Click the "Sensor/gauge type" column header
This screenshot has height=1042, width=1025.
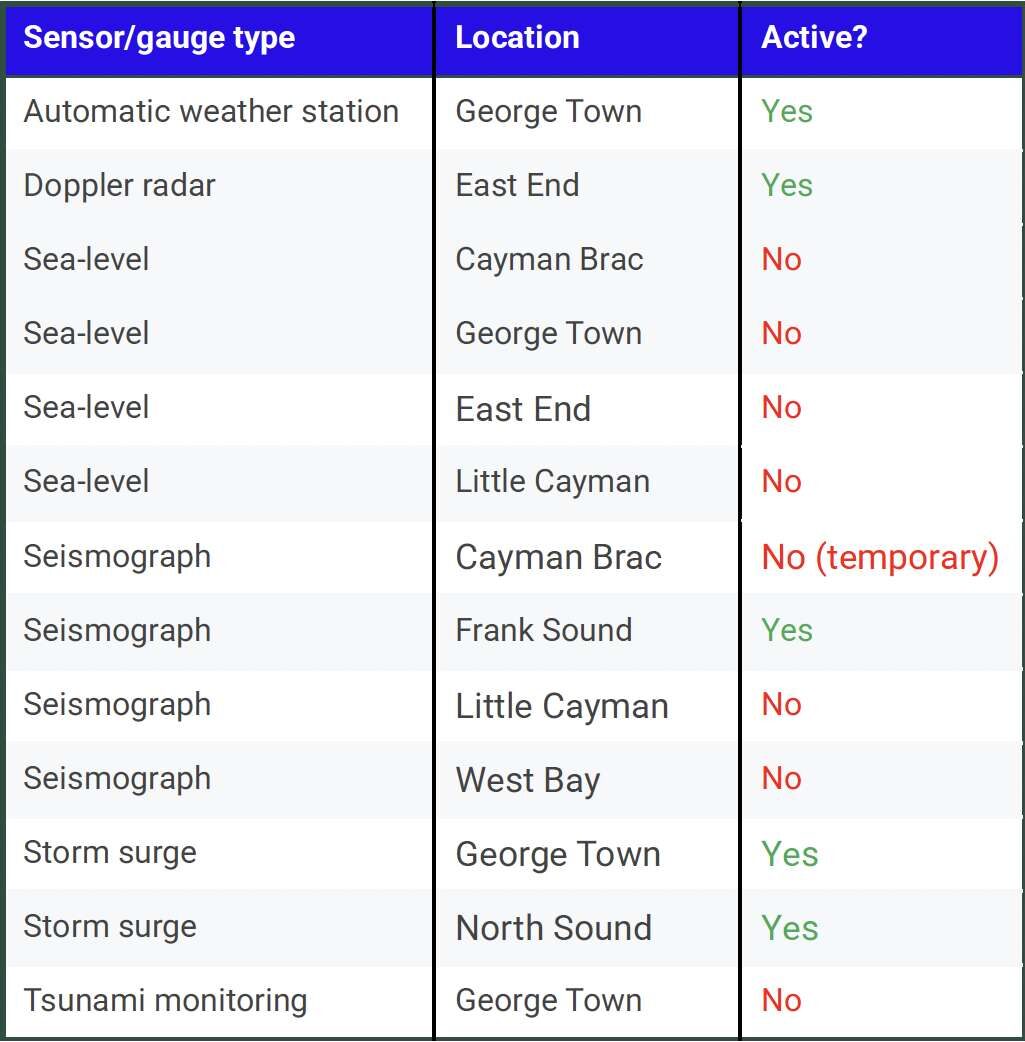(x=159, y=38)
